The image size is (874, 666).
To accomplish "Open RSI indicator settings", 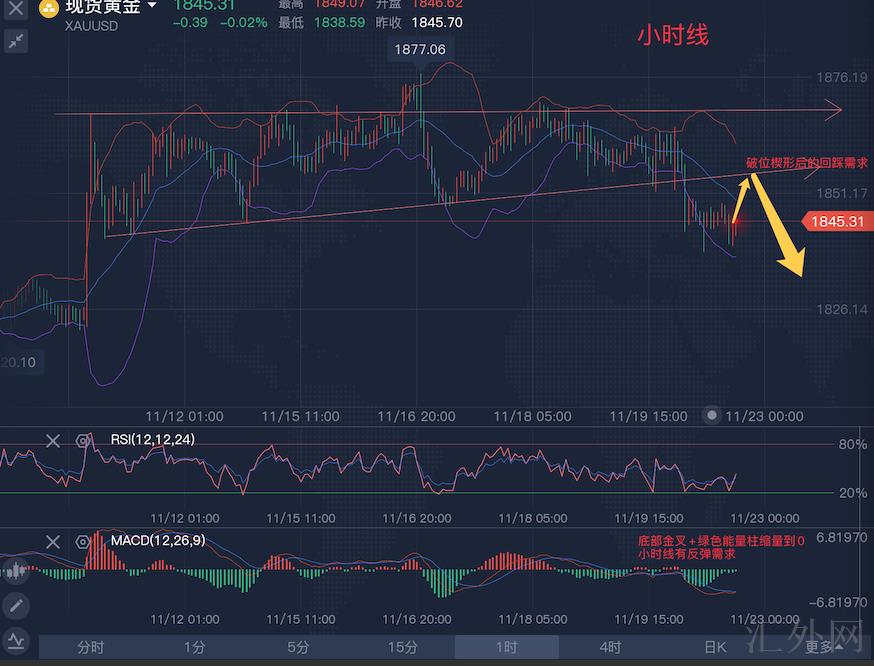I will click(x=84, y=441).
